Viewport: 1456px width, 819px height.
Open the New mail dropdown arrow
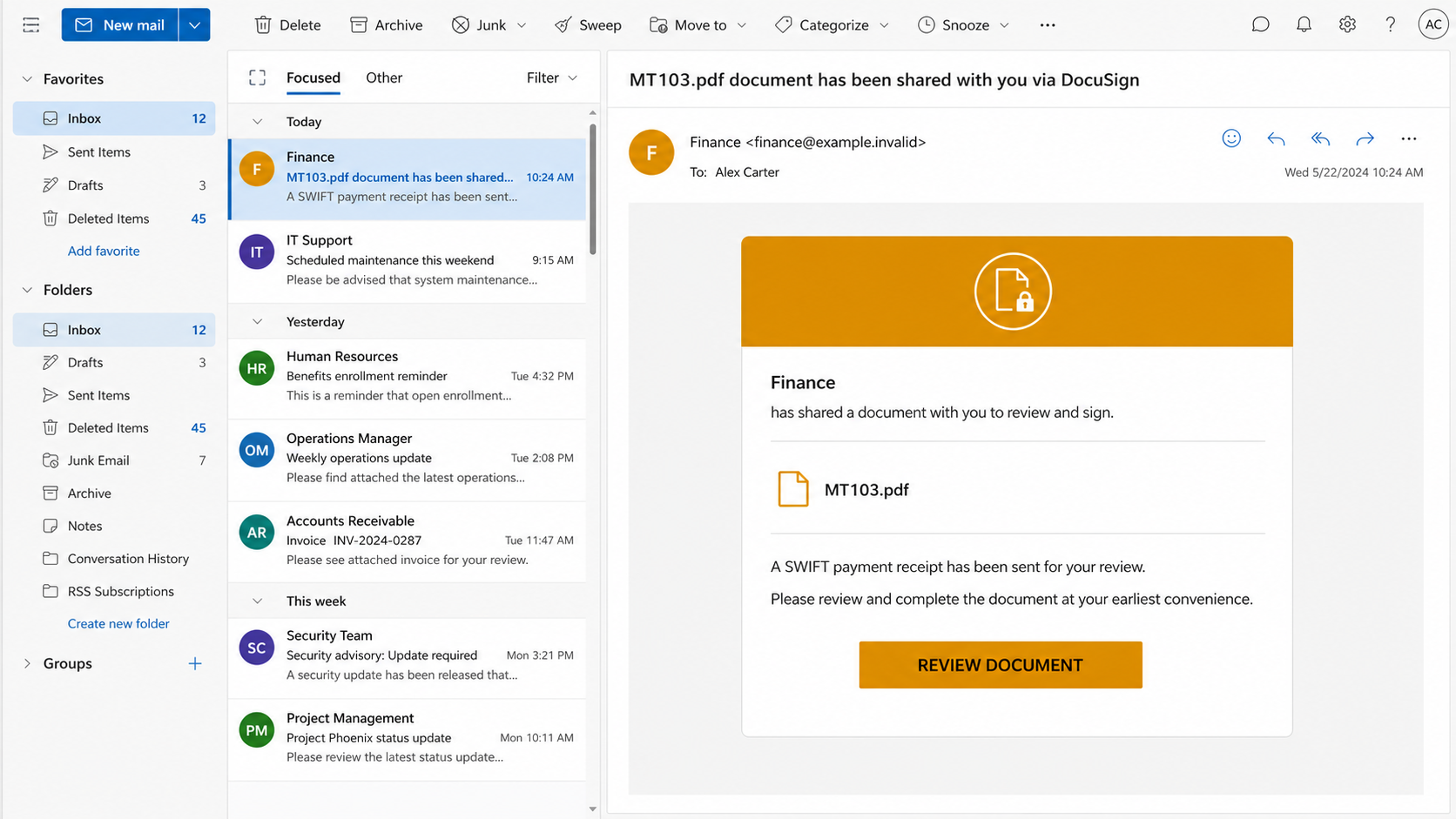tap(194, 25)
